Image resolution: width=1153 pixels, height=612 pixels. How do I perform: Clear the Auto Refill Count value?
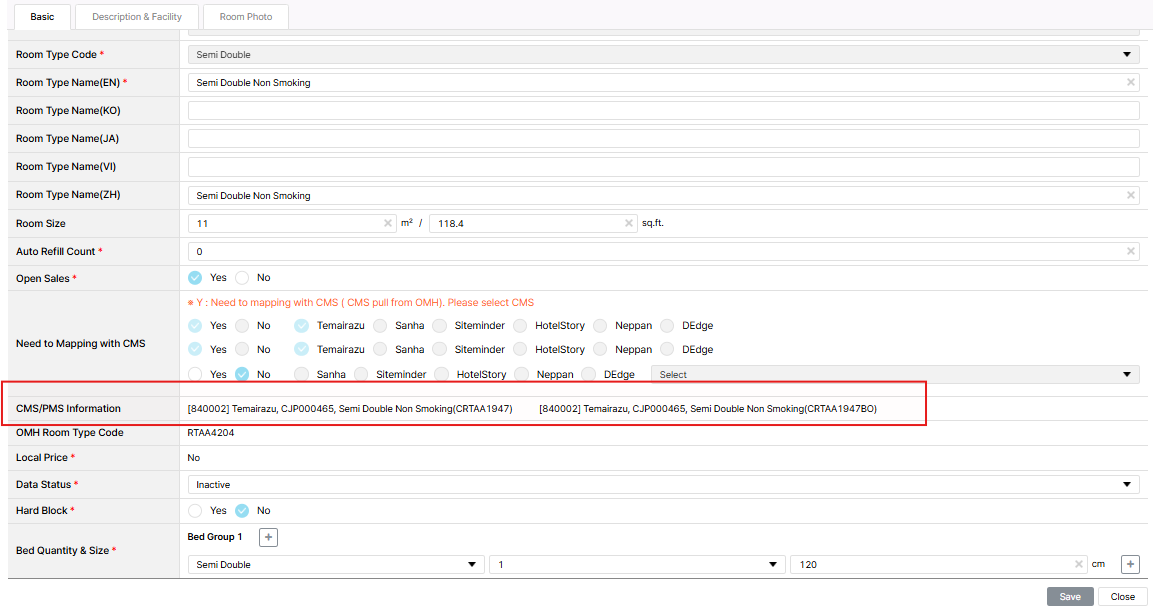pos(1130,252)
